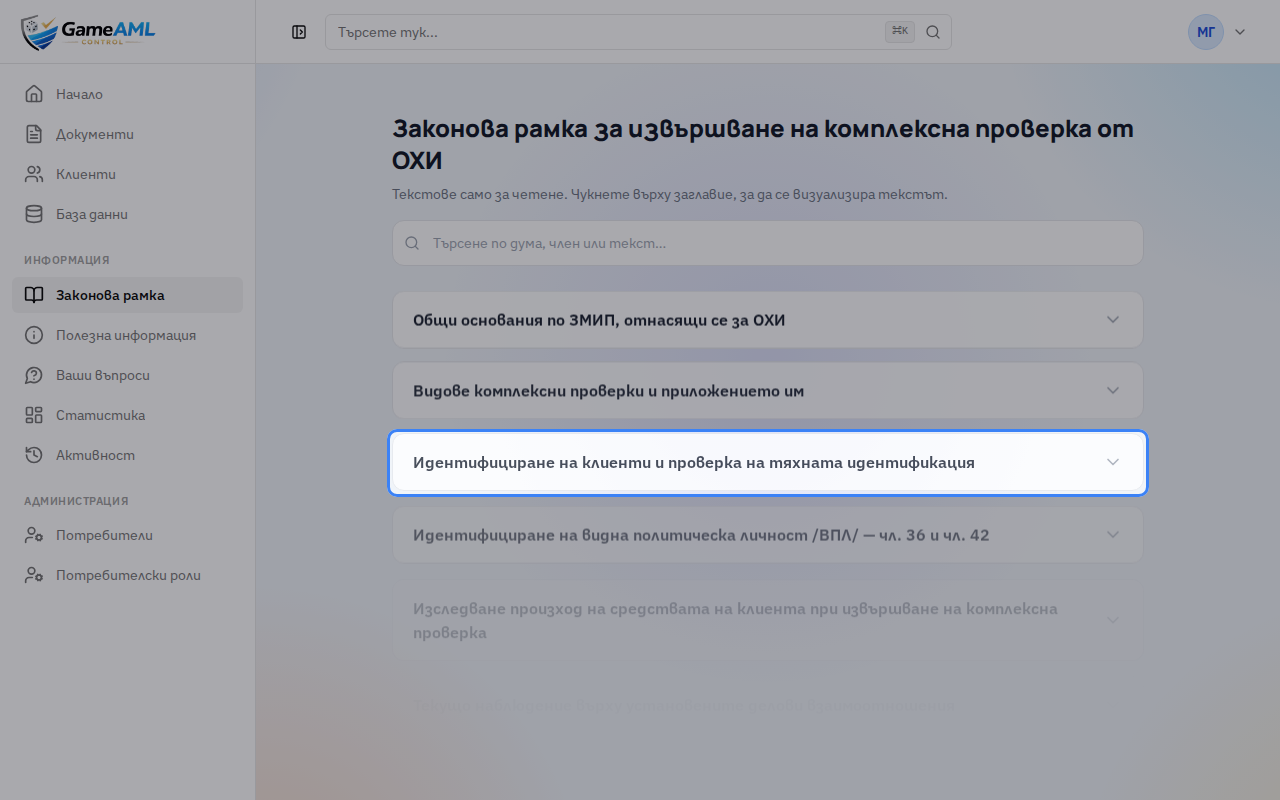This screenshot has width=1280, height=800.
Task: Click the Потребители user-gear icon
Action: (x=34, y=535)
